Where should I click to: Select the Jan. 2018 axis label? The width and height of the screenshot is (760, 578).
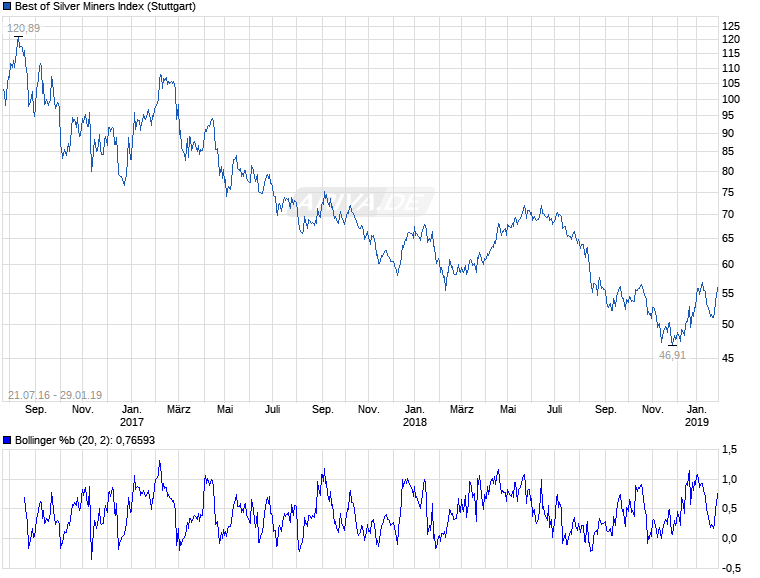coord(415,416)
